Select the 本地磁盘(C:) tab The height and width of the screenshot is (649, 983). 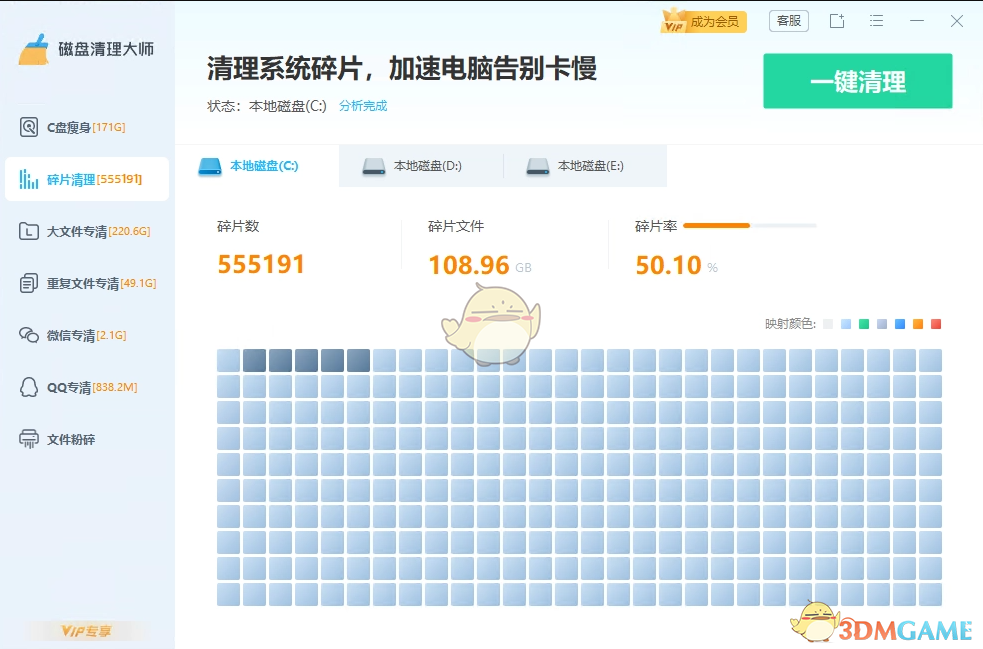click(x=262, y=166)
